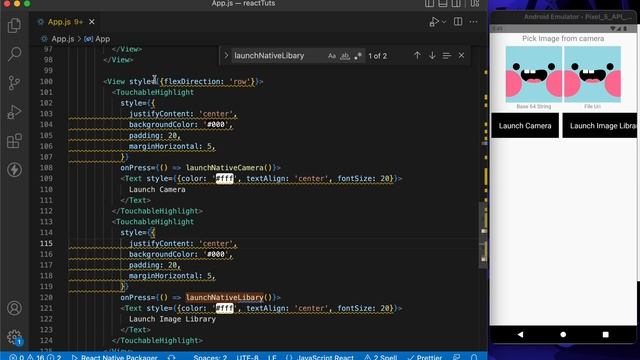Screen dimensions: 640x360
Task: Customize layout icon in title bar
Action: [x=475, y=4]
